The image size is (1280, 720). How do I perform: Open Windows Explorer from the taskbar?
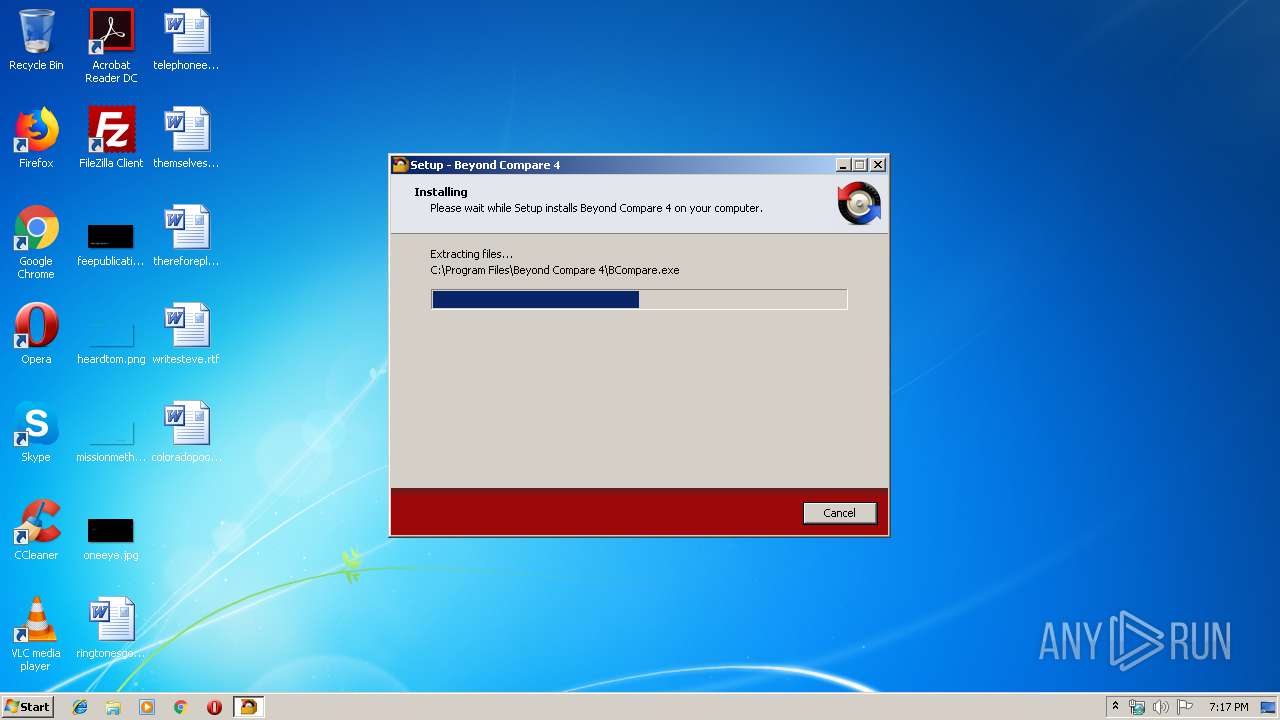pos(113,707)
